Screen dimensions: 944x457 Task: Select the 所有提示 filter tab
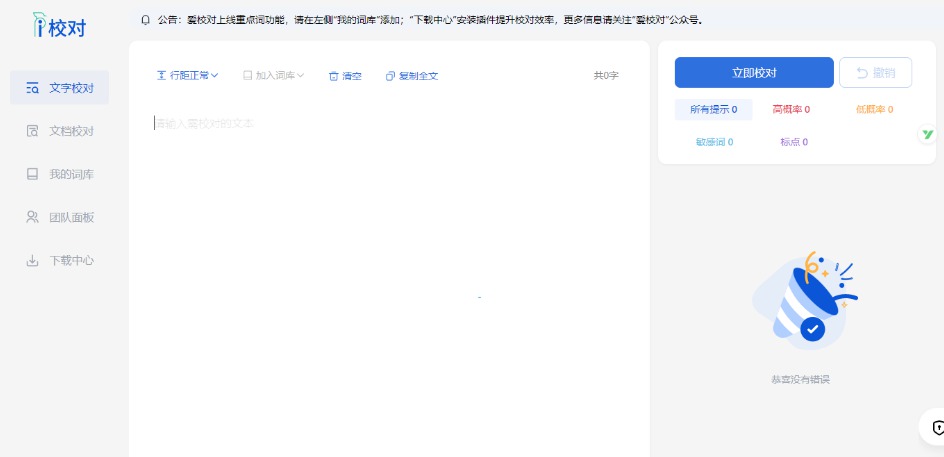[713, 110]
